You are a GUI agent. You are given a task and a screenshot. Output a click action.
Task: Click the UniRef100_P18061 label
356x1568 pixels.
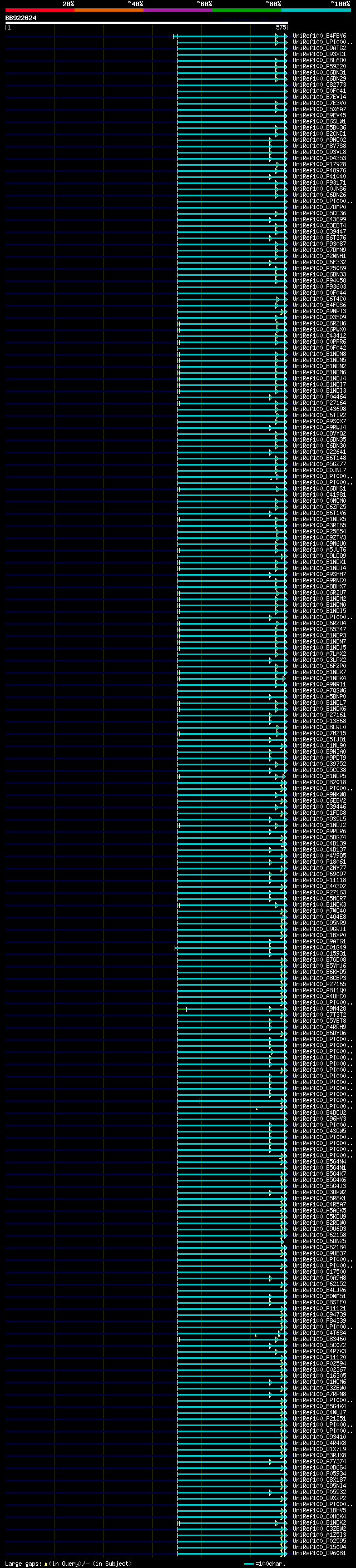point(319,861)
